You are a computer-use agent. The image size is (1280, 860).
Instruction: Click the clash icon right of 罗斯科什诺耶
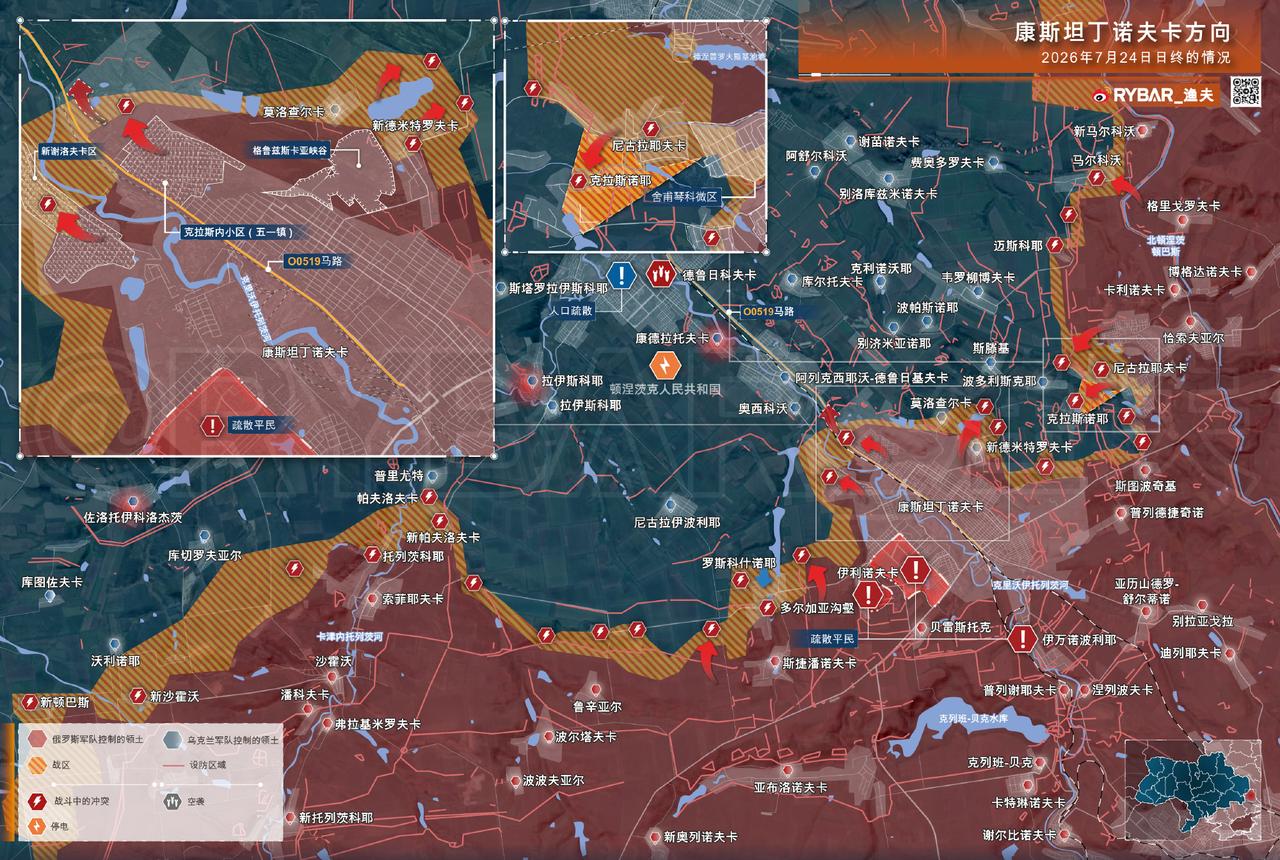click(x=801, y=555)
